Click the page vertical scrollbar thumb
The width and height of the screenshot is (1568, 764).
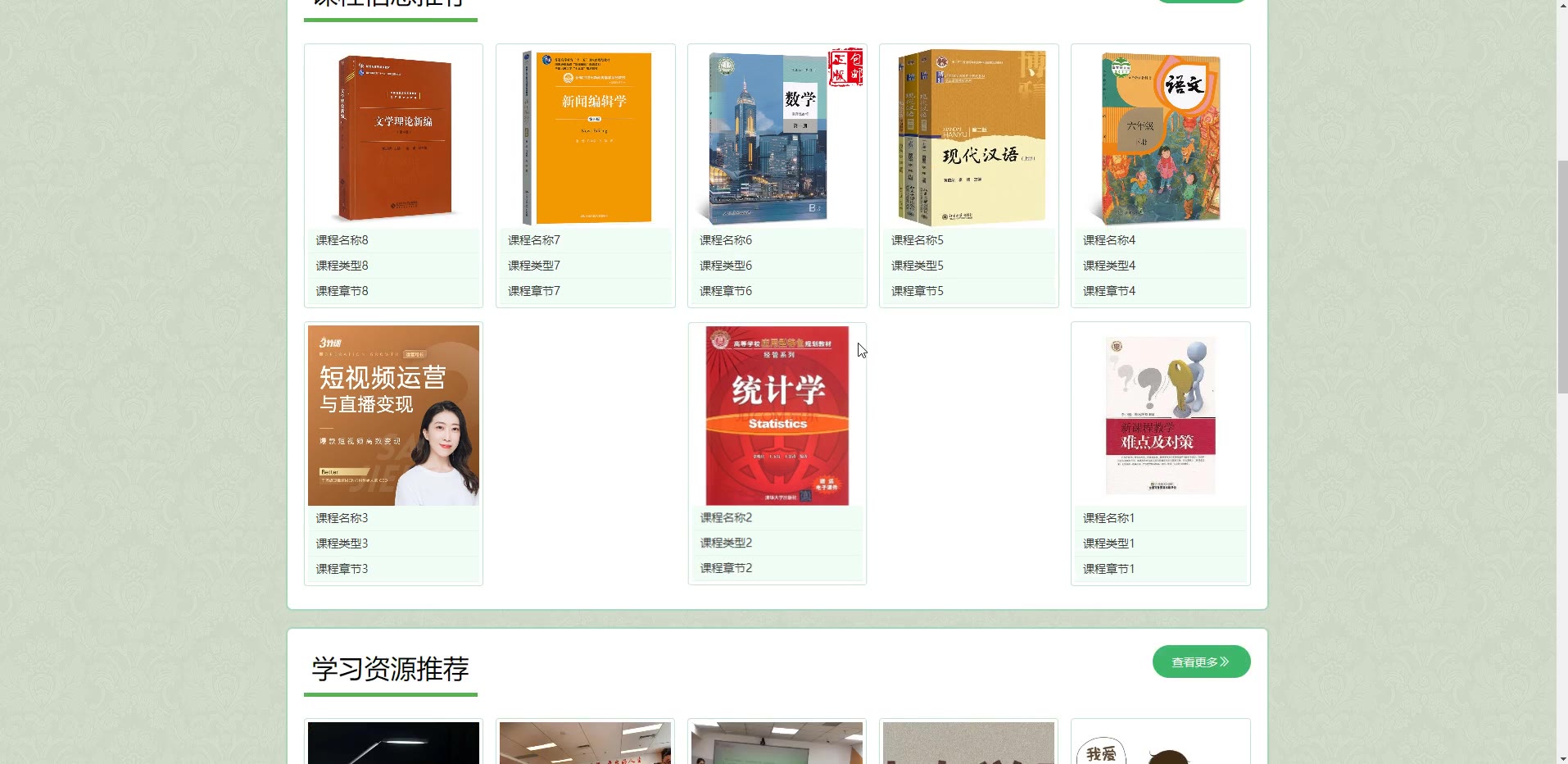[1562, 275]
